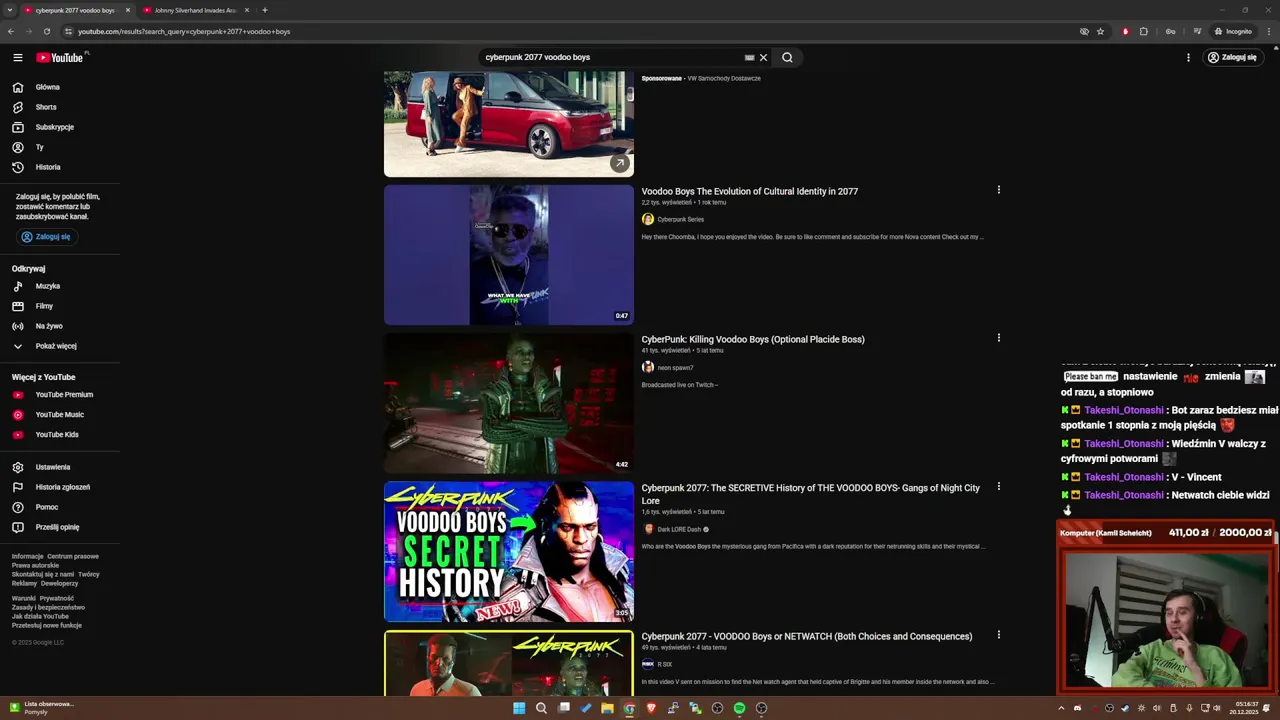Viewport: 1280px width, 720px height.
Task: Open the Voodoo Boys Secret History thumbnail
Action: pos(509,552)
